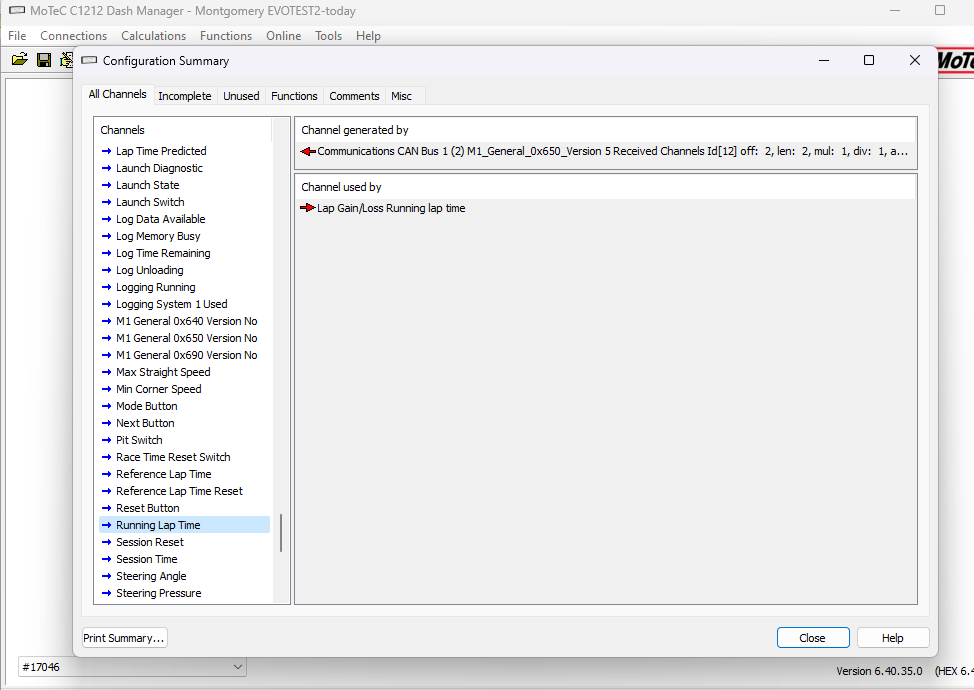Image resolution: width=974 pixels, height=690 pixels.
Task: Open the Connections menu
Action: click(x=73, y=36)
